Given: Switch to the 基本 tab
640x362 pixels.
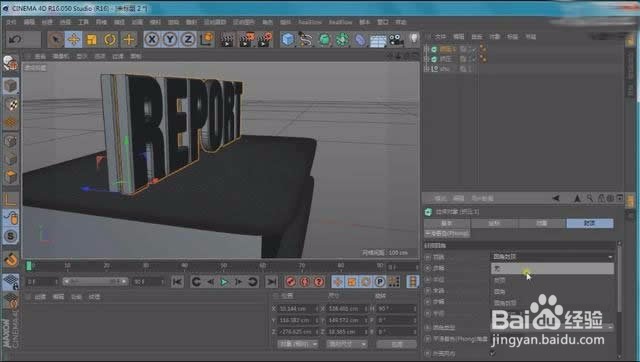Looking at the screenshot, I should tap(447, 223).
